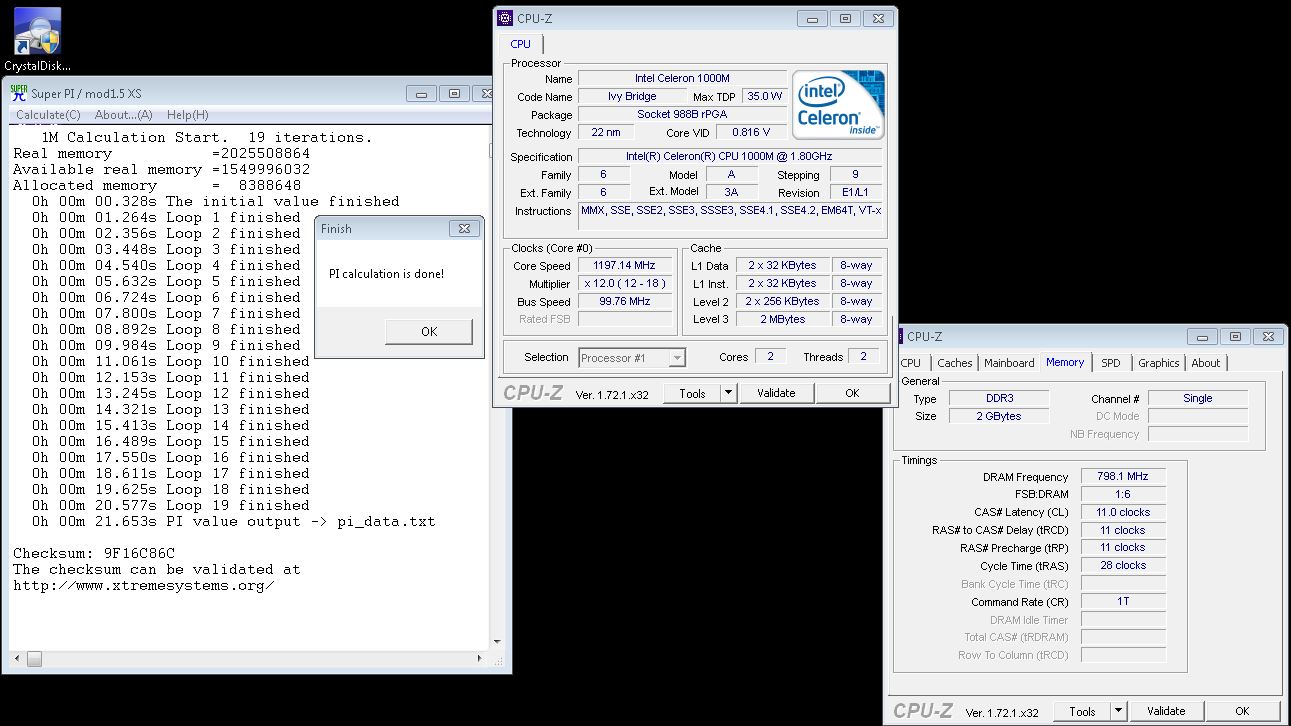Select the Memory tab
Image resolution: width=1291 pixels, height=726 pixels.
(1065, 362)
